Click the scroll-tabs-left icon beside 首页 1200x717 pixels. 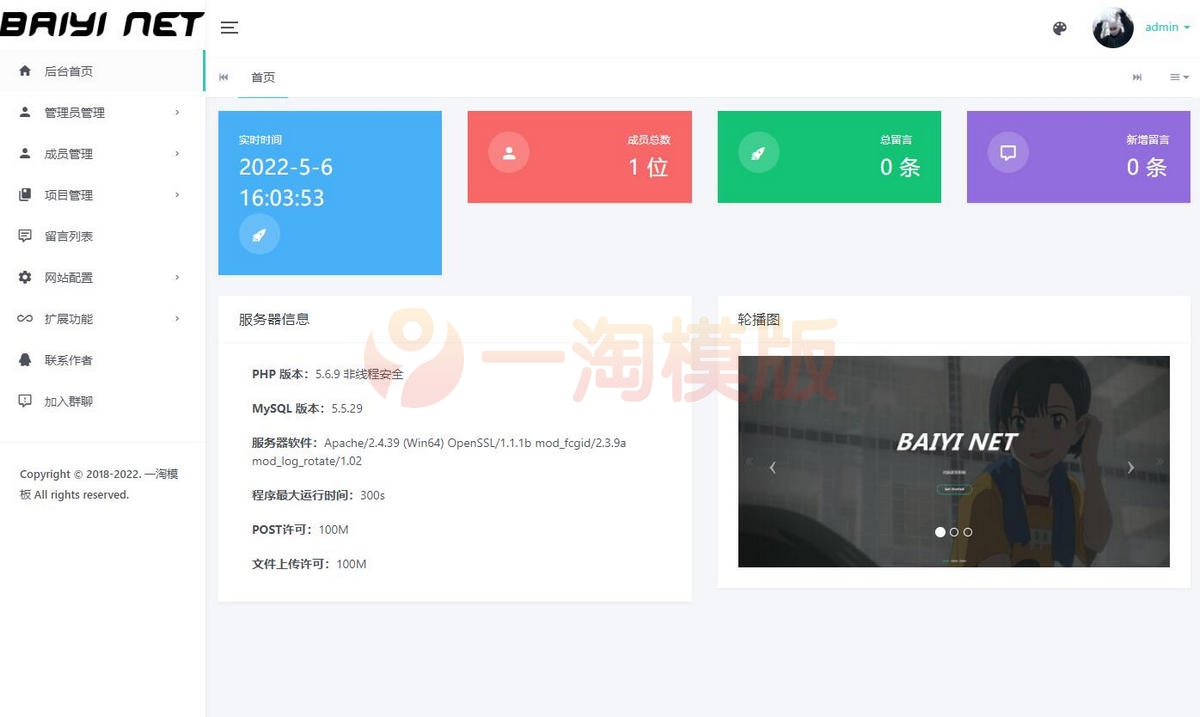coord(222,76)
